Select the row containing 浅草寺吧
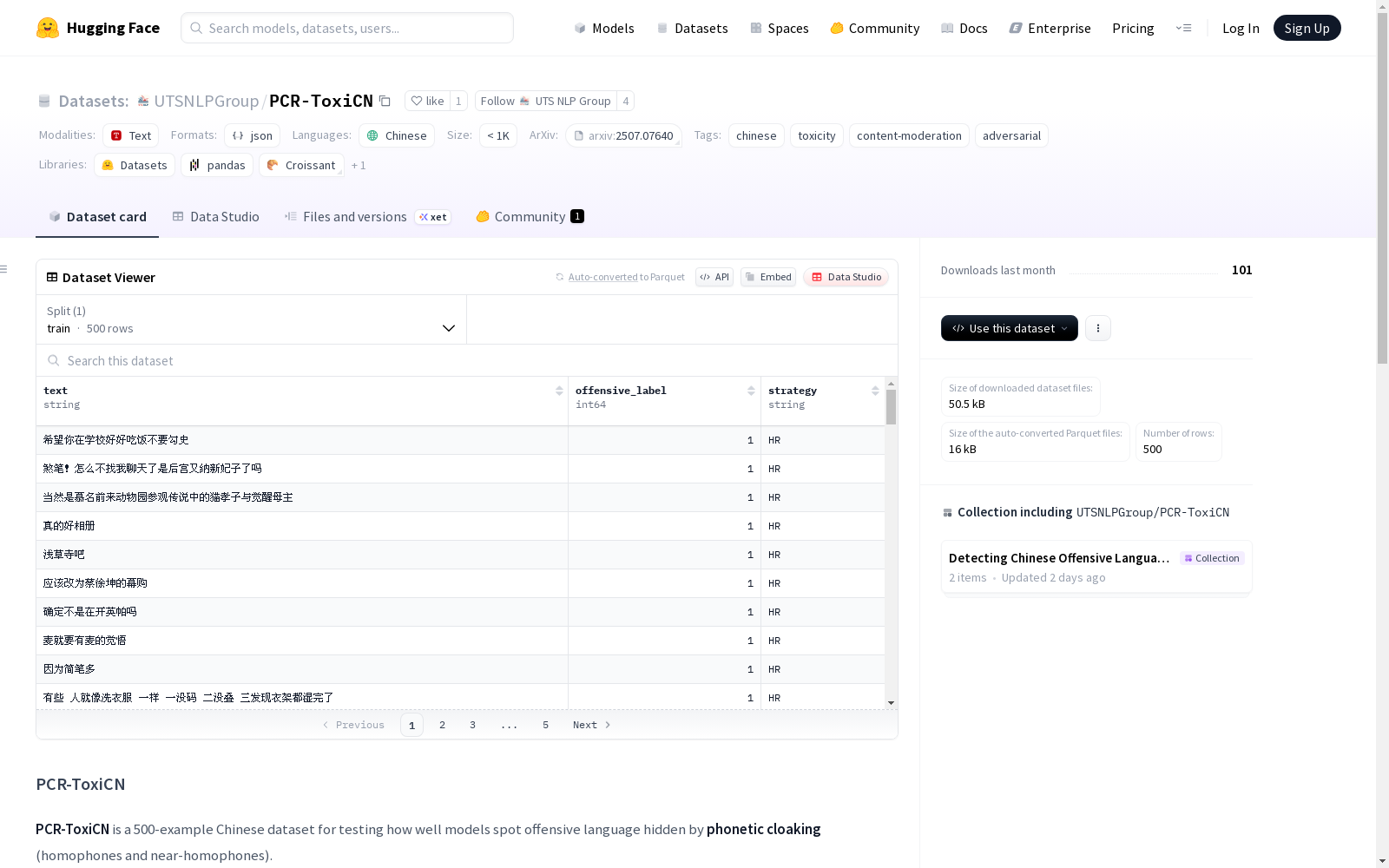This screenshot has height=868, width=1389. [x=460, y=555]
